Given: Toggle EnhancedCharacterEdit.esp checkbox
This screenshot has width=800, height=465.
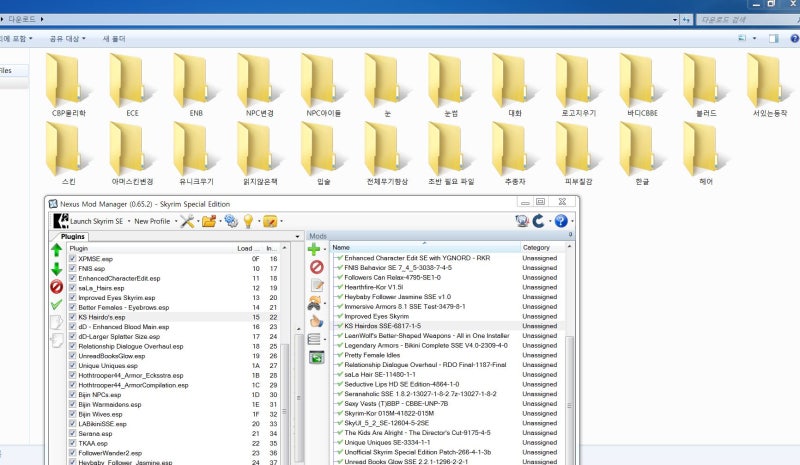Looking at the screenshot, I should coord(72,278).
